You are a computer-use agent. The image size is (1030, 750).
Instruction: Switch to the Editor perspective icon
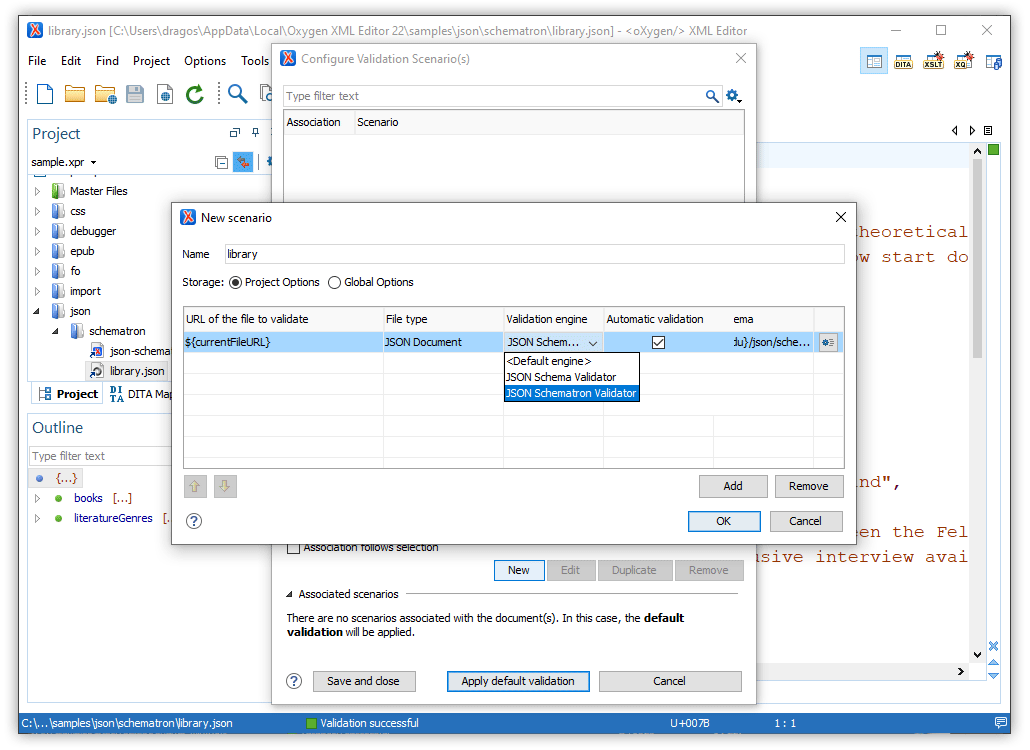click(874, 62)
